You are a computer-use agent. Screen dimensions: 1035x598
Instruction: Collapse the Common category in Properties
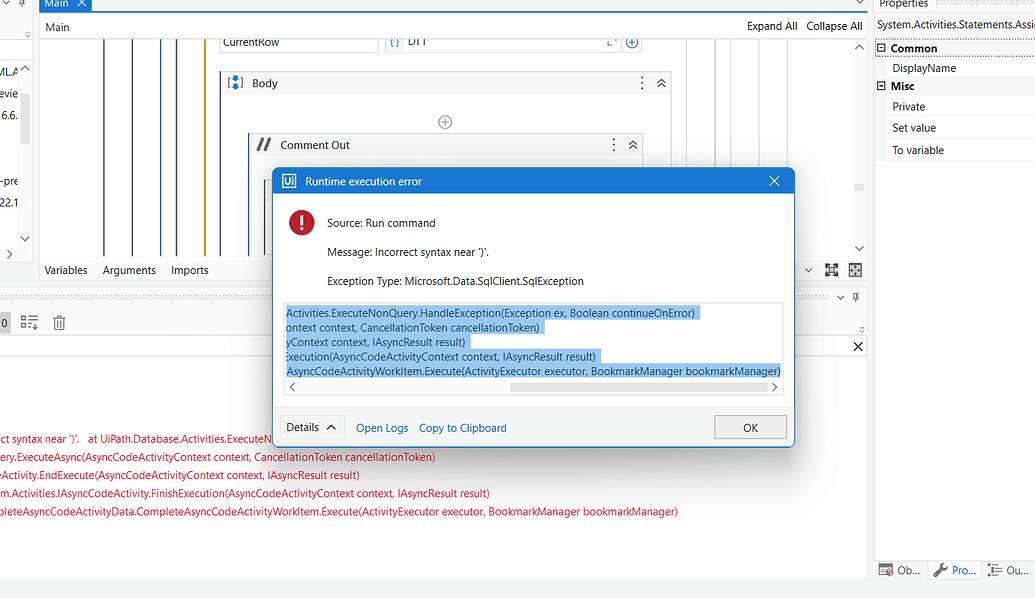point(880,47)
